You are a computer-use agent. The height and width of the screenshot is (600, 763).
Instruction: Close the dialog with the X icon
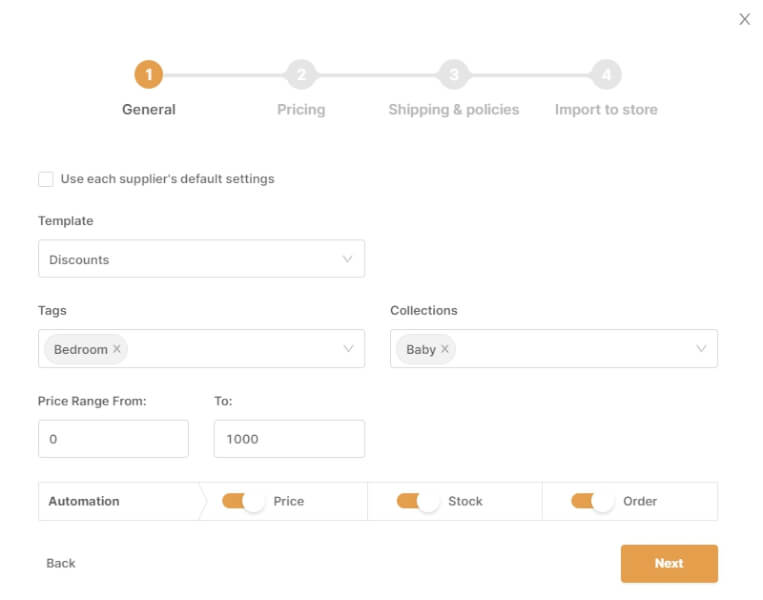[x=744, y=19]
